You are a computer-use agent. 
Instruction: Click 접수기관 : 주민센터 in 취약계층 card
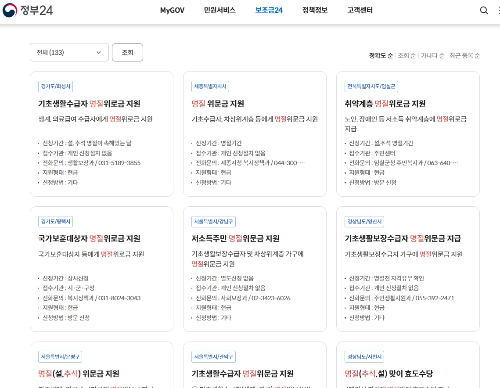click(x=372, y=153)
